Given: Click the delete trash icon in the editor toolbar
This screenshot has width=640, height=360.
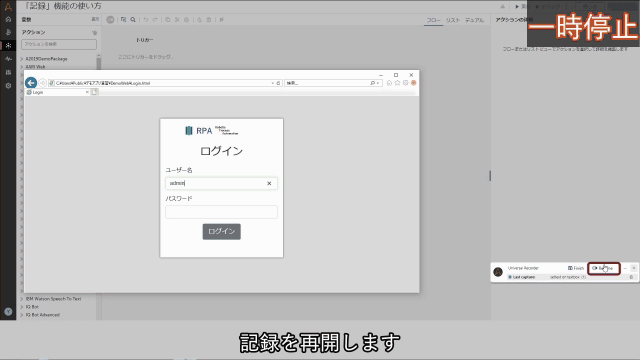Looking at the screenshot, I should click(x=209, y=20).
